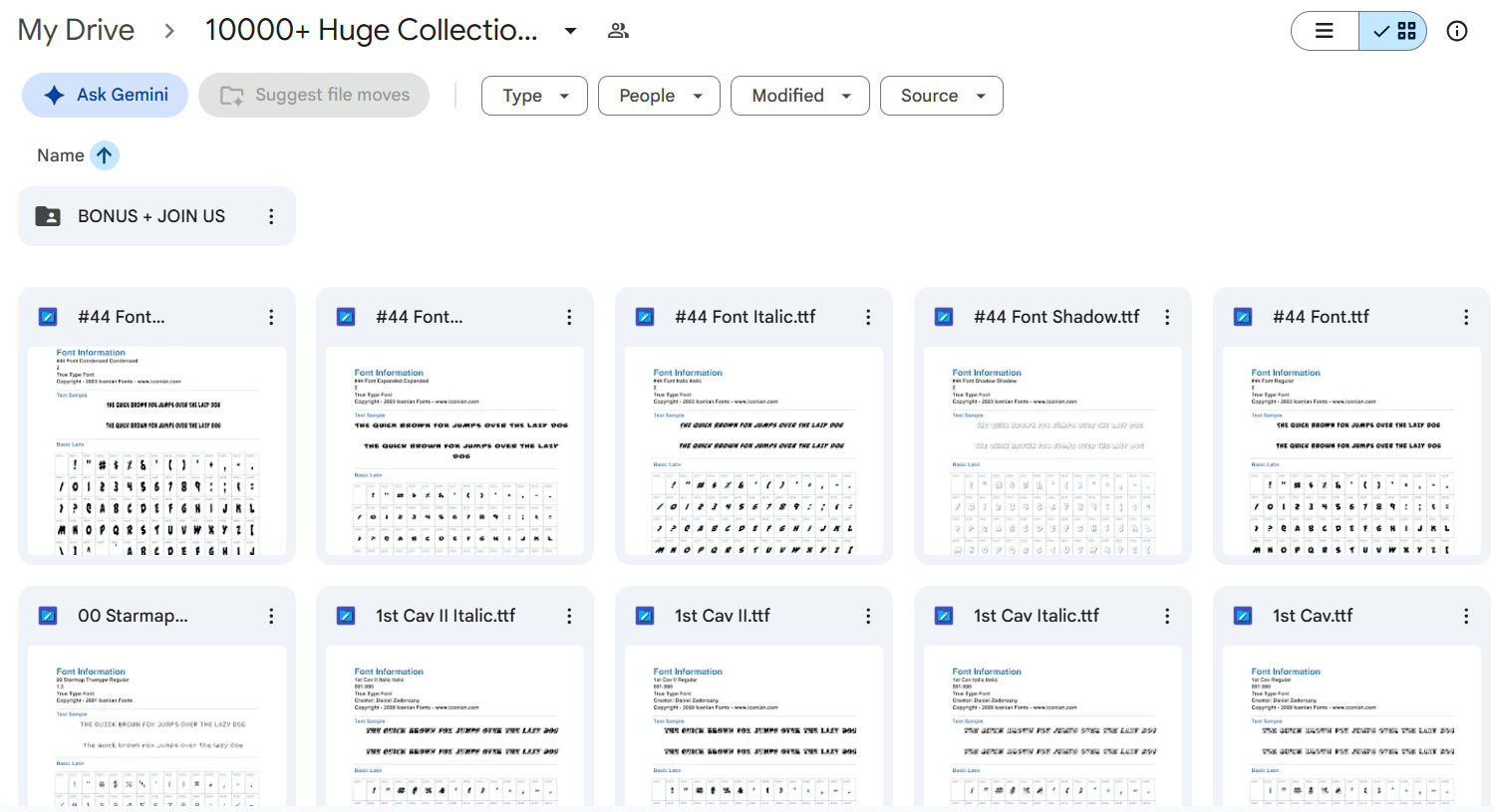Open folder options arrow beside folder title
The height and width of the screenshot is (812, 1495).
pos(570,31)
